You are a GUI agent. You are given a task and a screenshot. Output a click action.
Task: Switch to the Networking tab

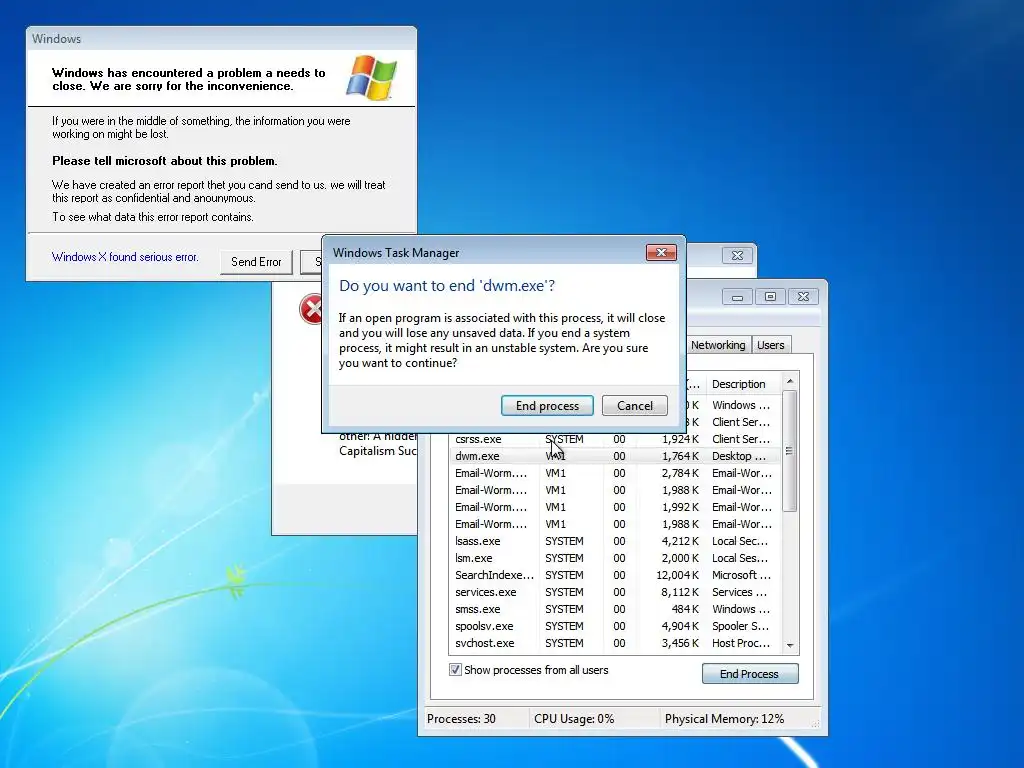[718, 345]
